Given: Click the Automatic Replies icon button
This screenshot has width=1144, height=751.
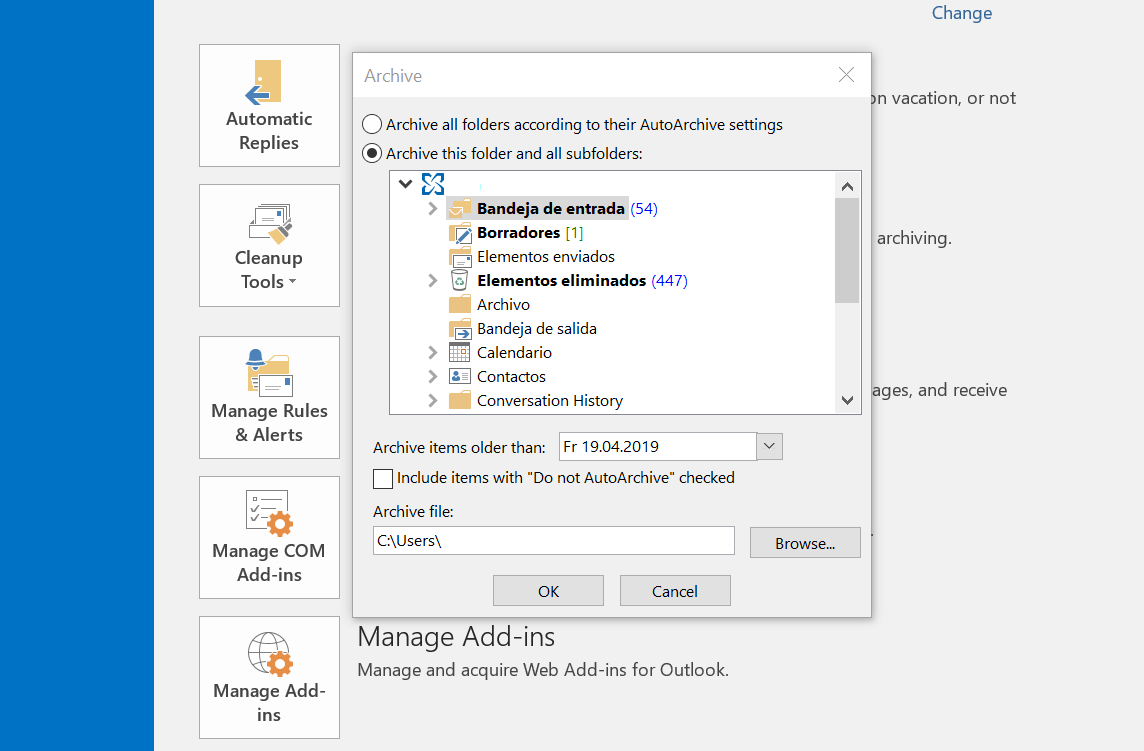Looking at the screenshot, I should pyautogui.click(x=269, y=105).
